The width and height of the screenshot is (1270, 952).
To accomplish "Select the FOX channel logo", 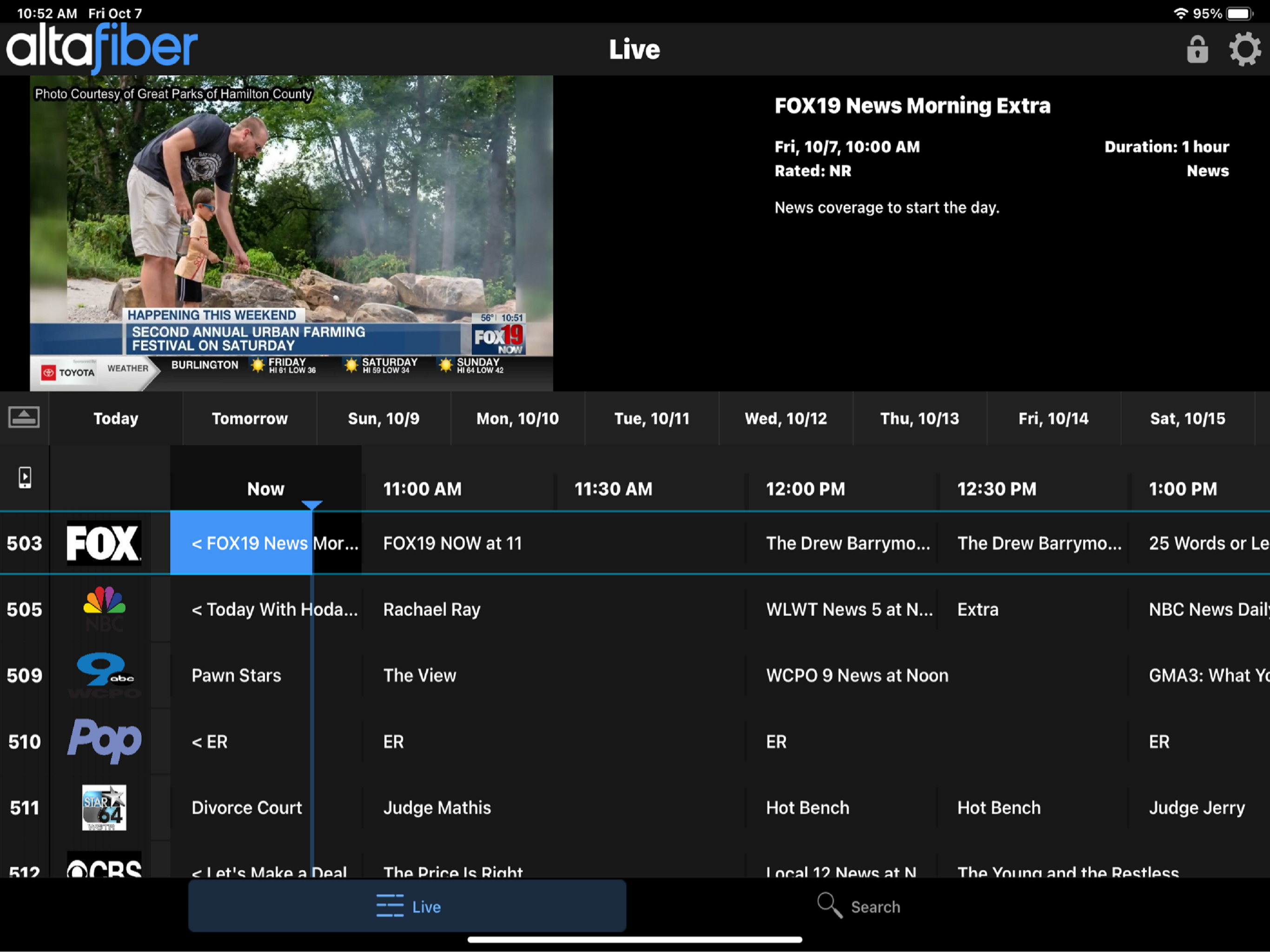I will [x=104, y=542].
